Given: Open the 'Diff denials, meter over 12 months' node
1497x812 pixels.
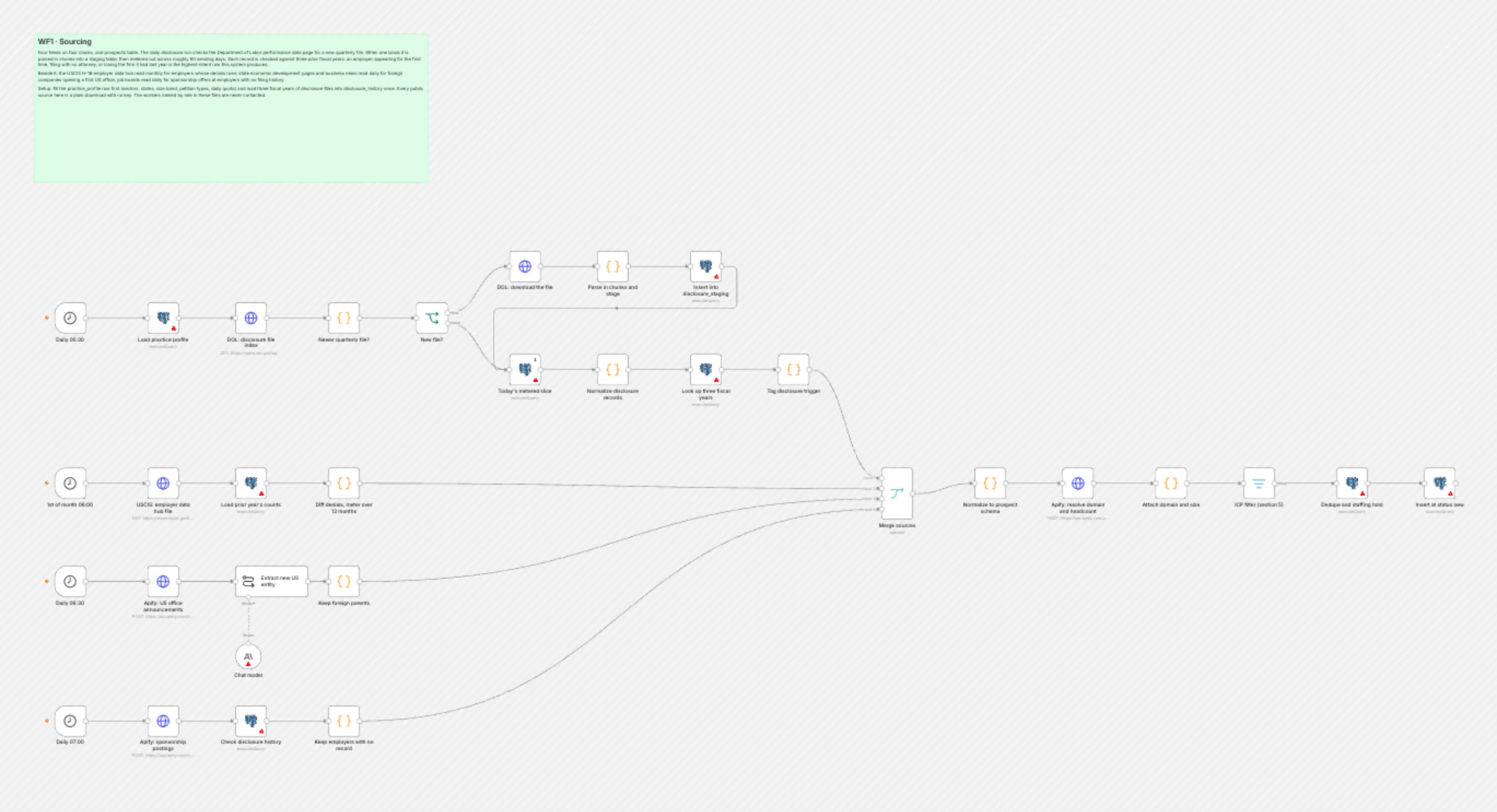Looking at the screenshot, I should pyautogui.click(x=344, y=483).
